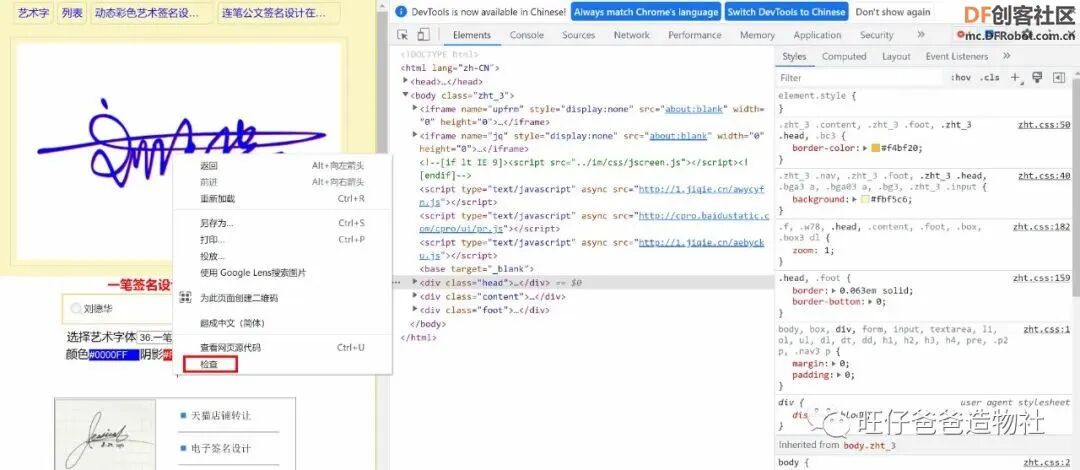Open the zht.css:159 source link
This screenshot has height=470, width=1080.
coord(1041,278)
